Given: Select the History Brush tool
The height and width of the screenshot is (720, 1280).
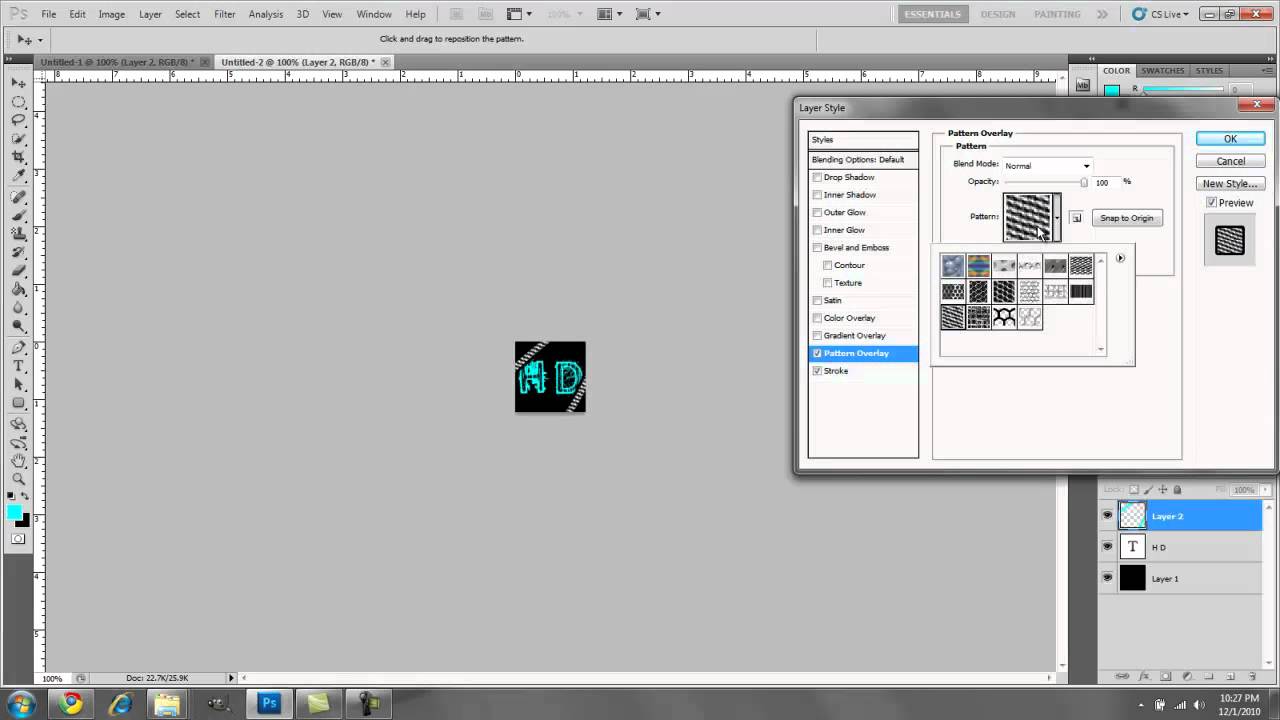Looking at the screenshot, I should tap(19, 252).
